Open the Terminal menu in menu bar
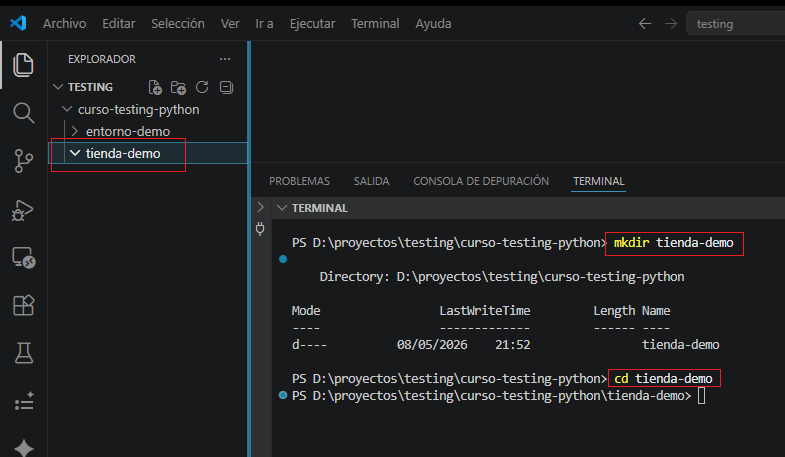Viewport: 785px width, 457px height. pos(375,24)
